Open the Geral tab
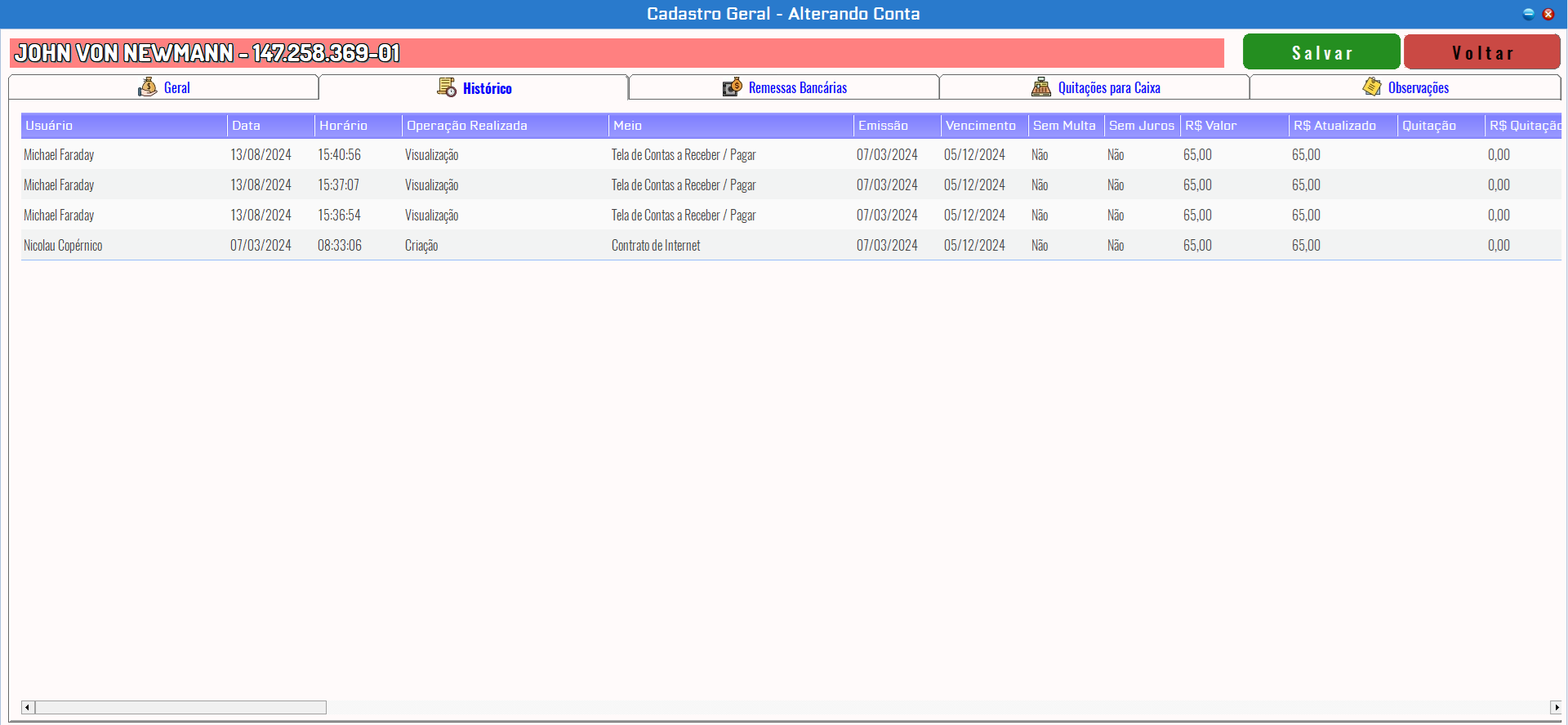Screen dimensions: 1568x725 point(163,87)
